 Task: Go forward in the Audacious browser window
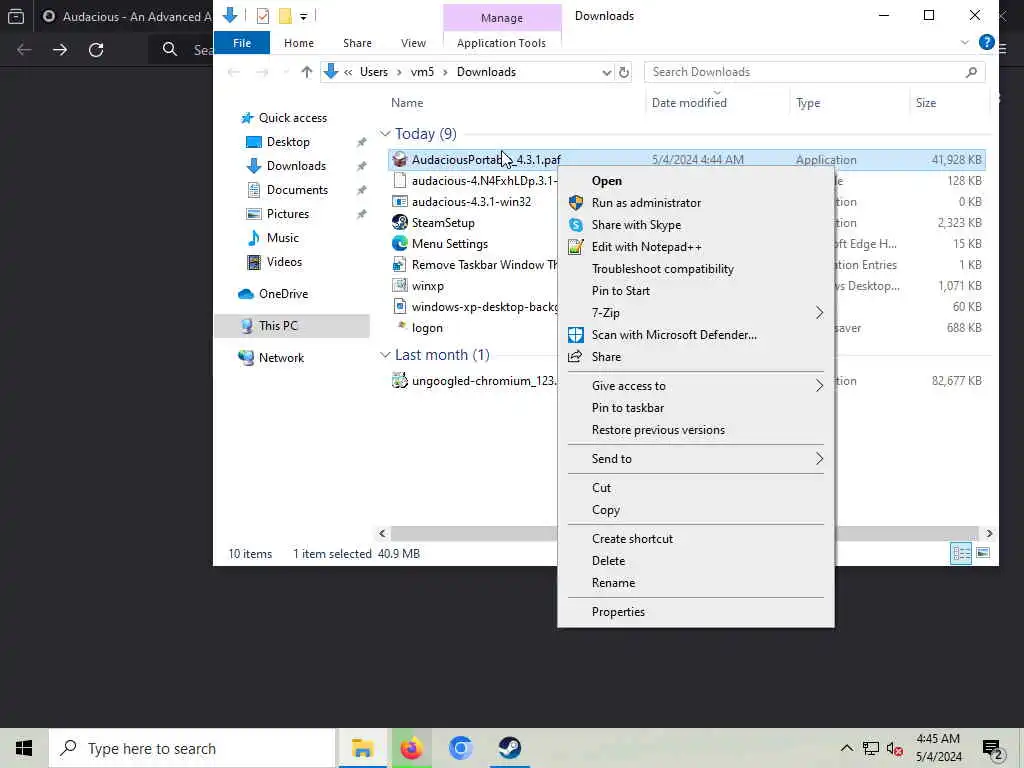pos(60,50)
